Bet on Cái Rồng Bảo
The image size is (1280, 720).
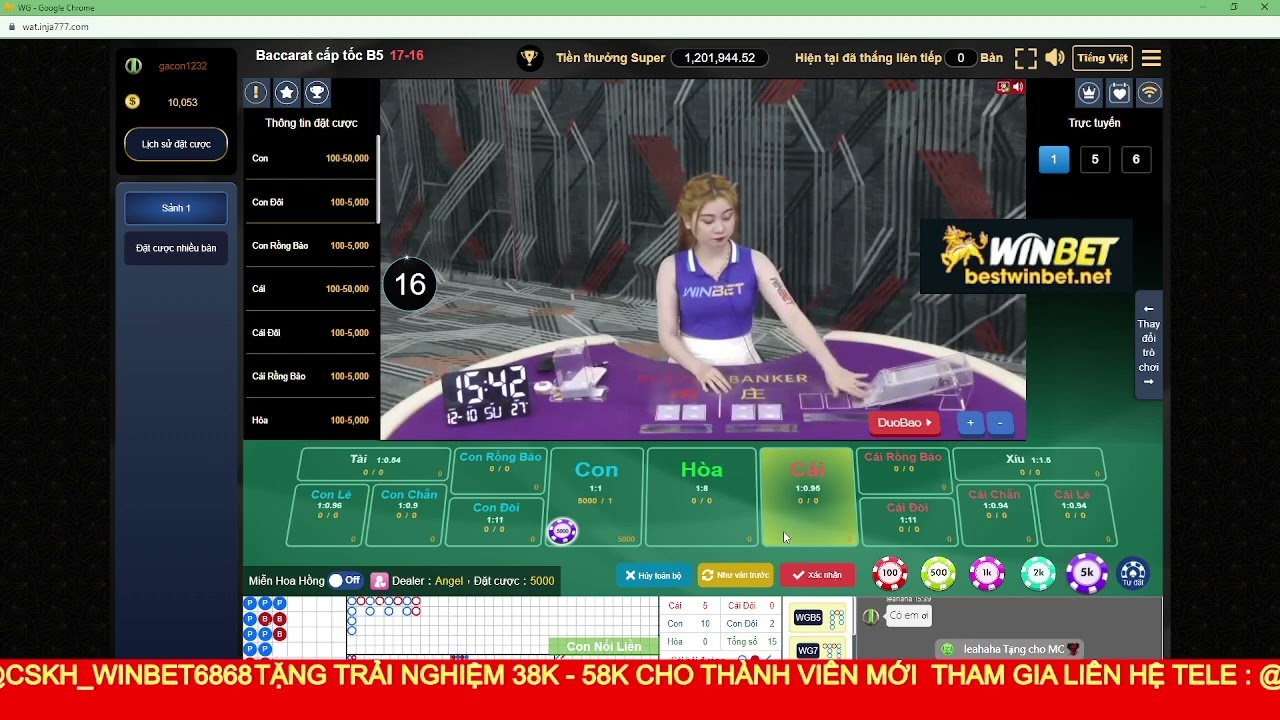[x=904, y=470]
